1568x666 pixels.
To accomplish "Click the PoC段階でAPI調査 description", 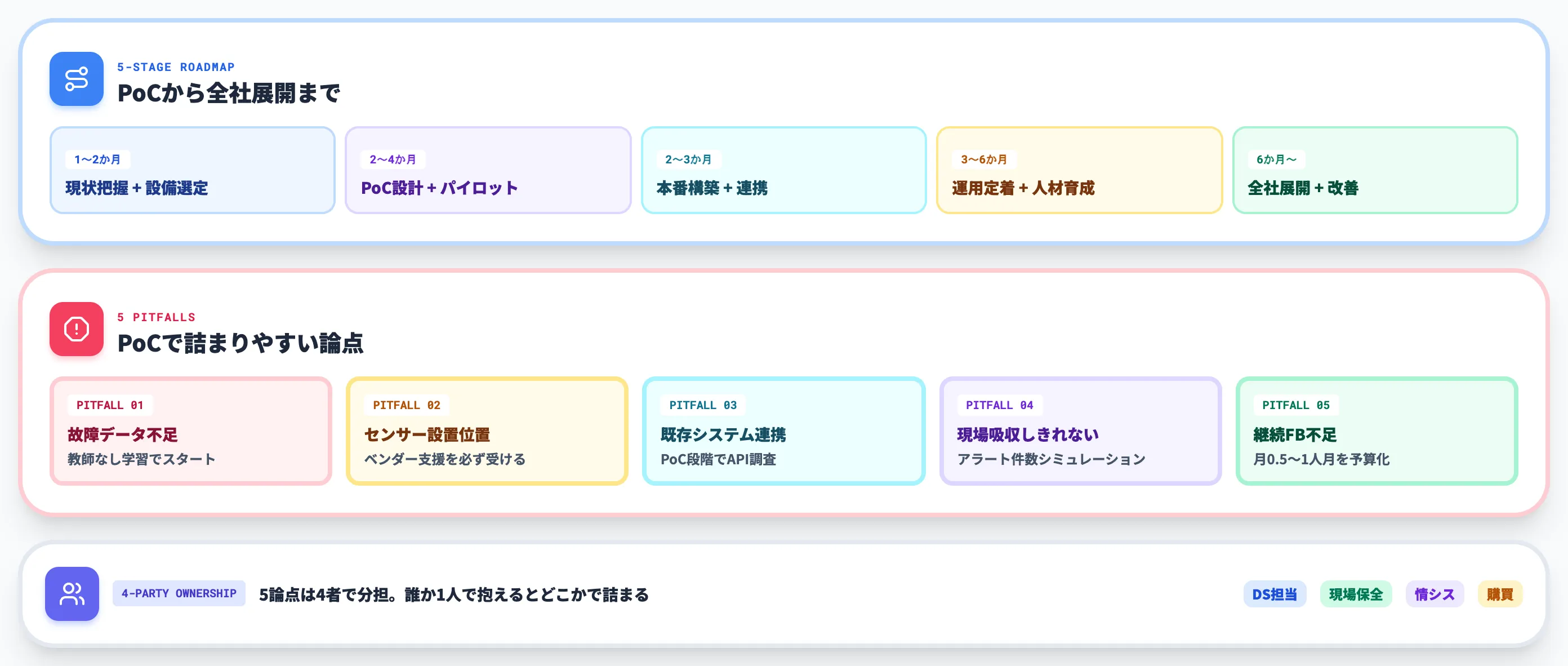I will (718, 459).
